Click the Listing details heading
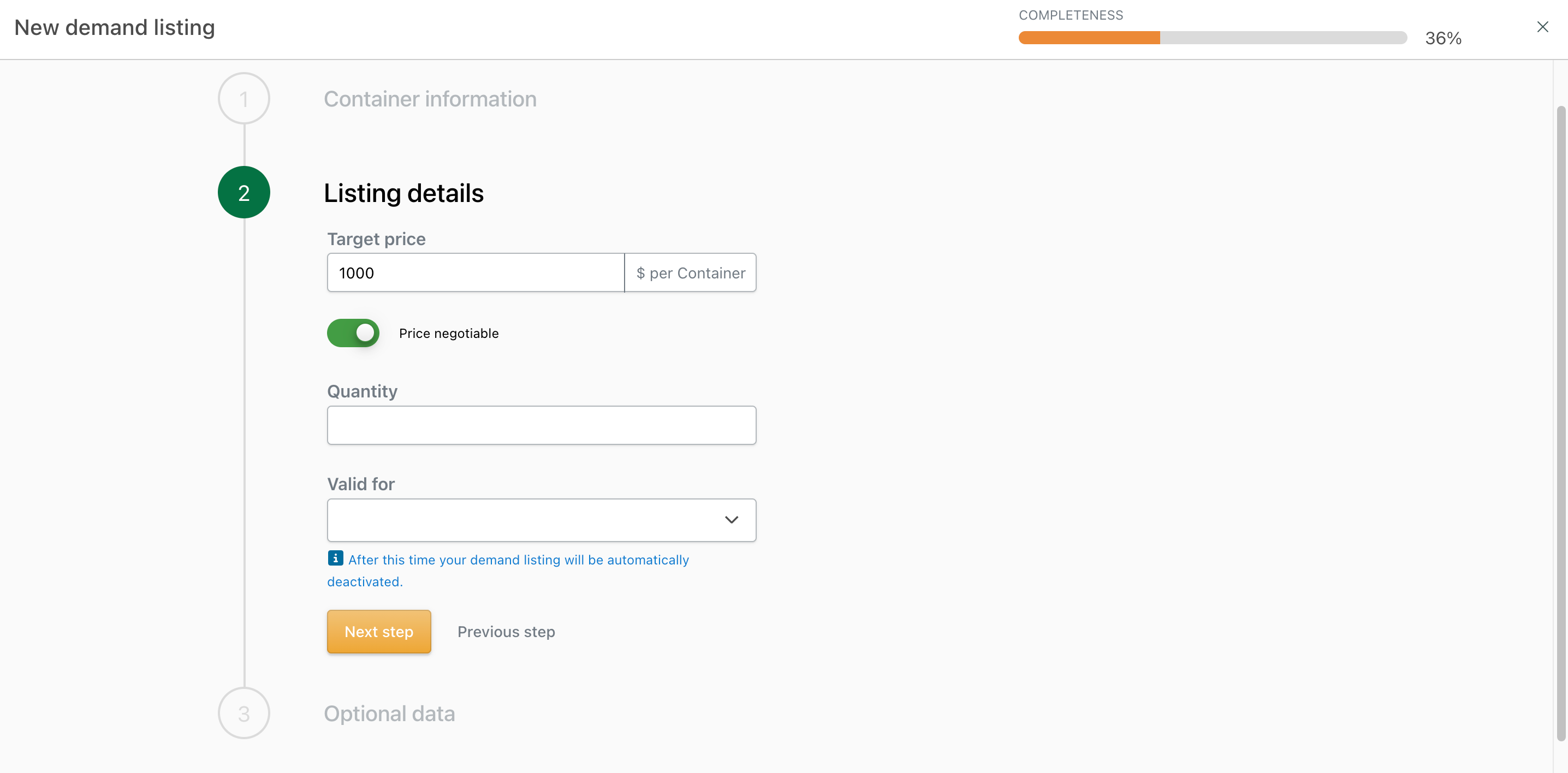1568x773 pixels. [x=403, y=194]
